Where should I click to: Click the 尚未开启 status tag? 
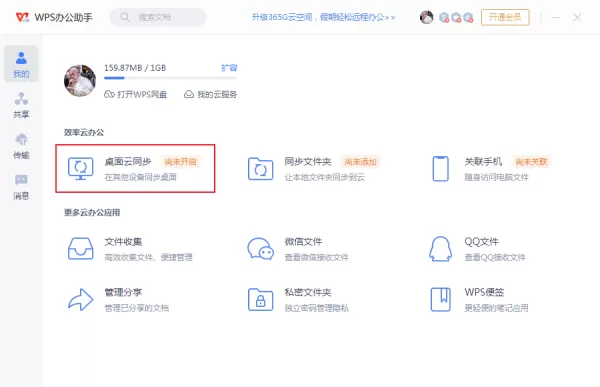click(x=180, y=162)
